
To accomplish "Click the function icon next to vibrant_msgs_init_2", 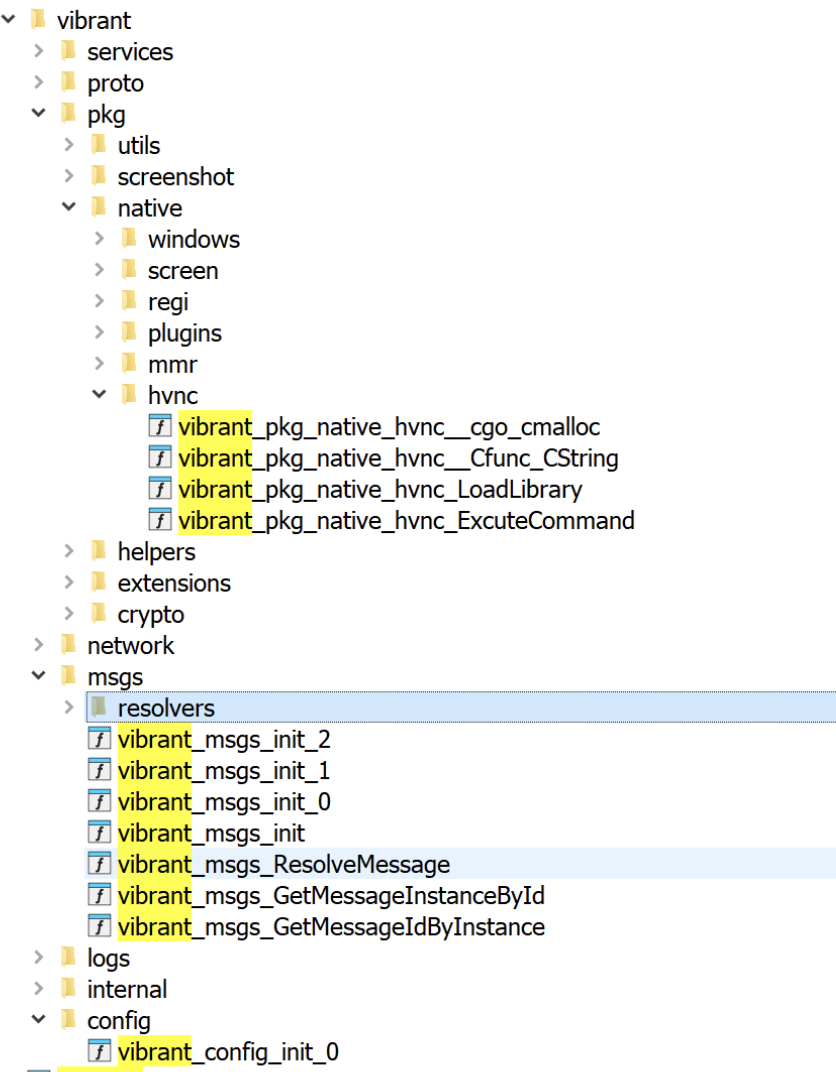I will pyautogui.click(x=99, y=739).
